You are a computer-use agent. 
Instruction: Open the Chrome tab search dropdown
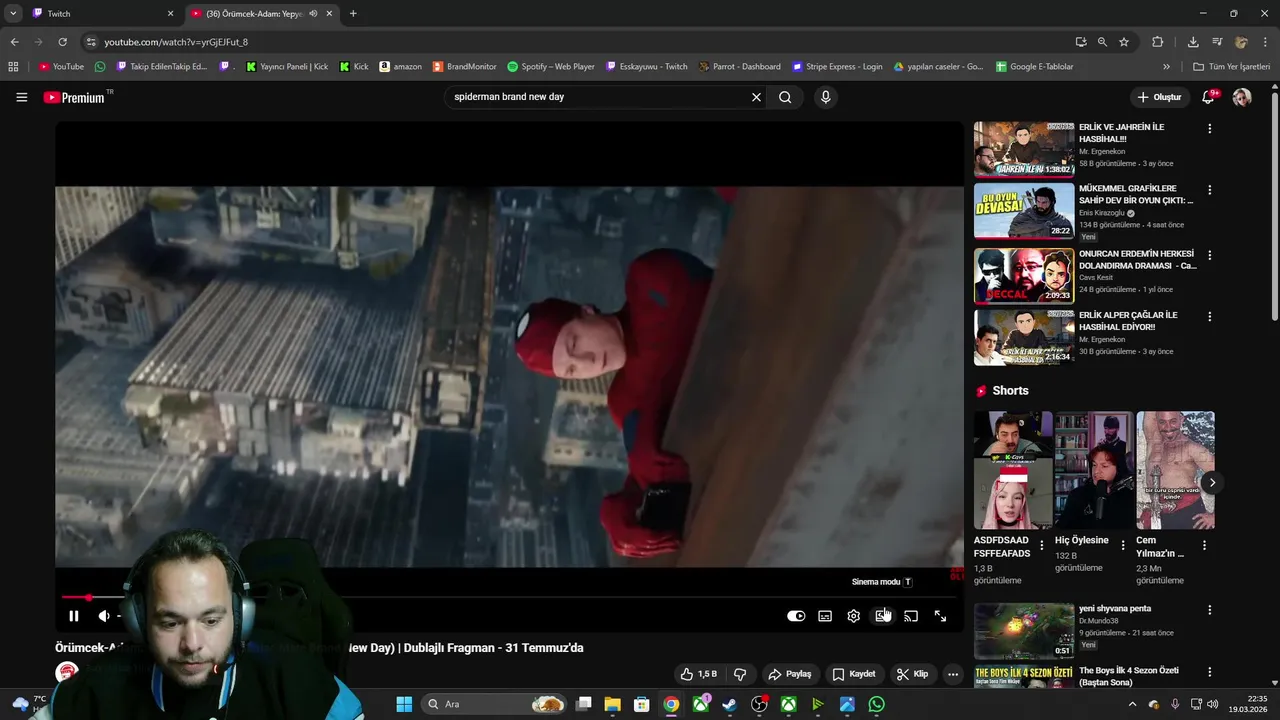pos(13,14)
